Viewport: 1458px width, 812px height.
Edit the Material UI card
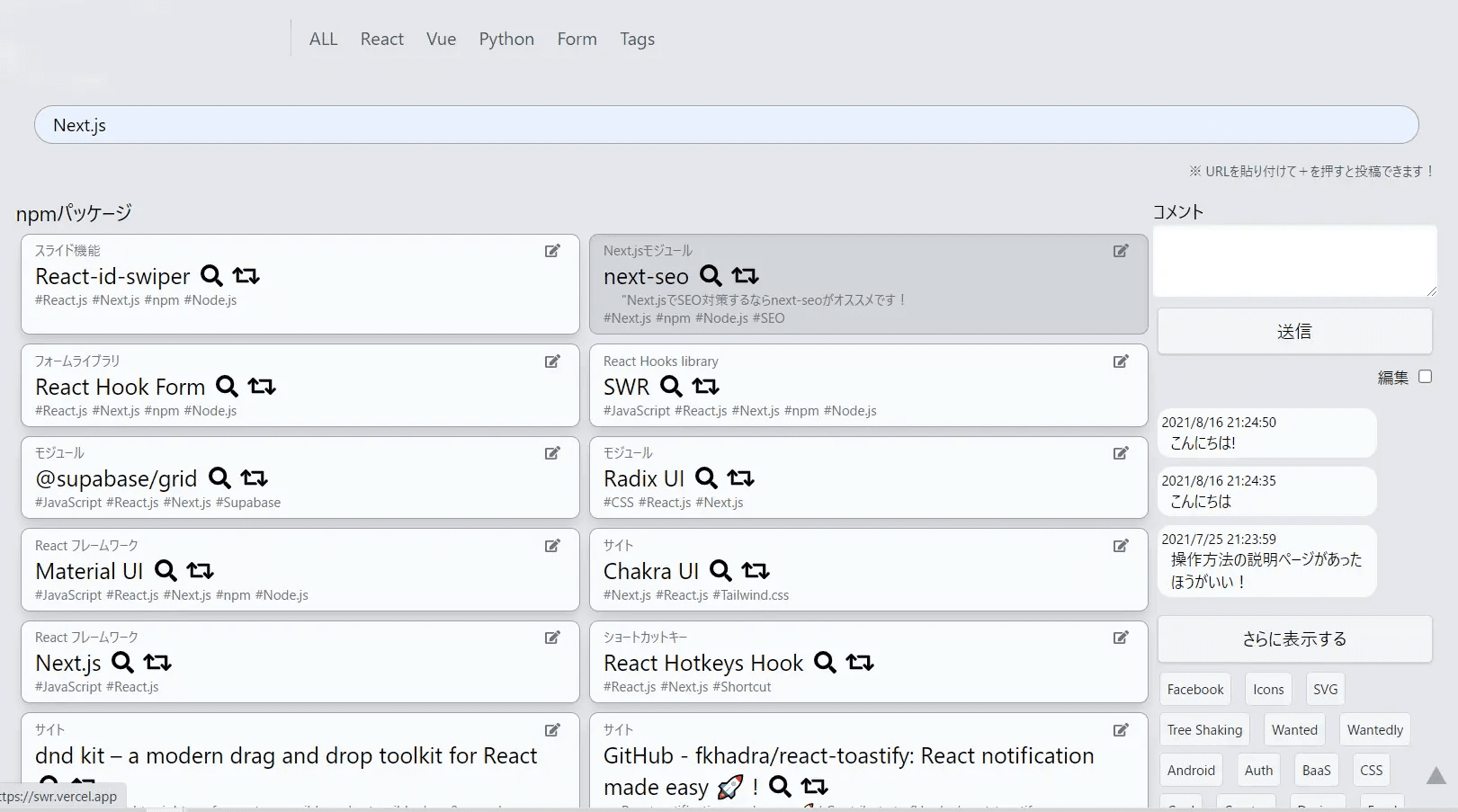point(552,546)
